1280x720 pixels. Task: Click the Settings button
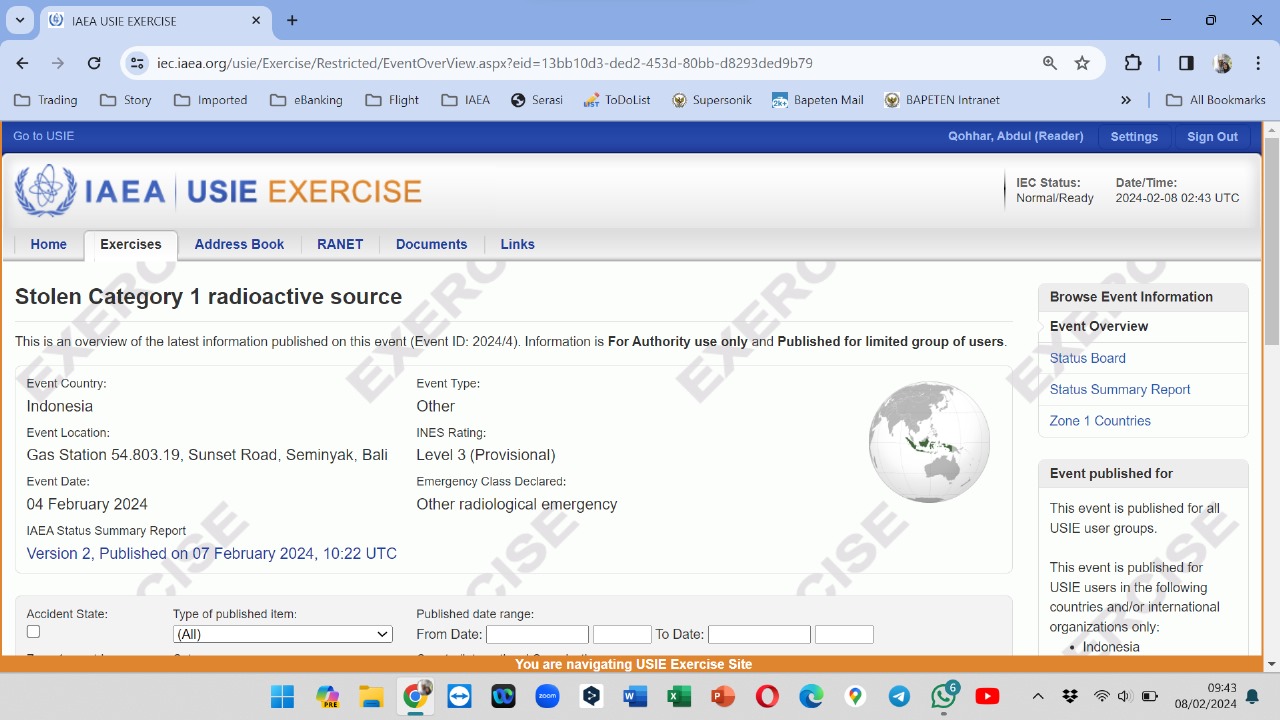(x=1134, y=137)
